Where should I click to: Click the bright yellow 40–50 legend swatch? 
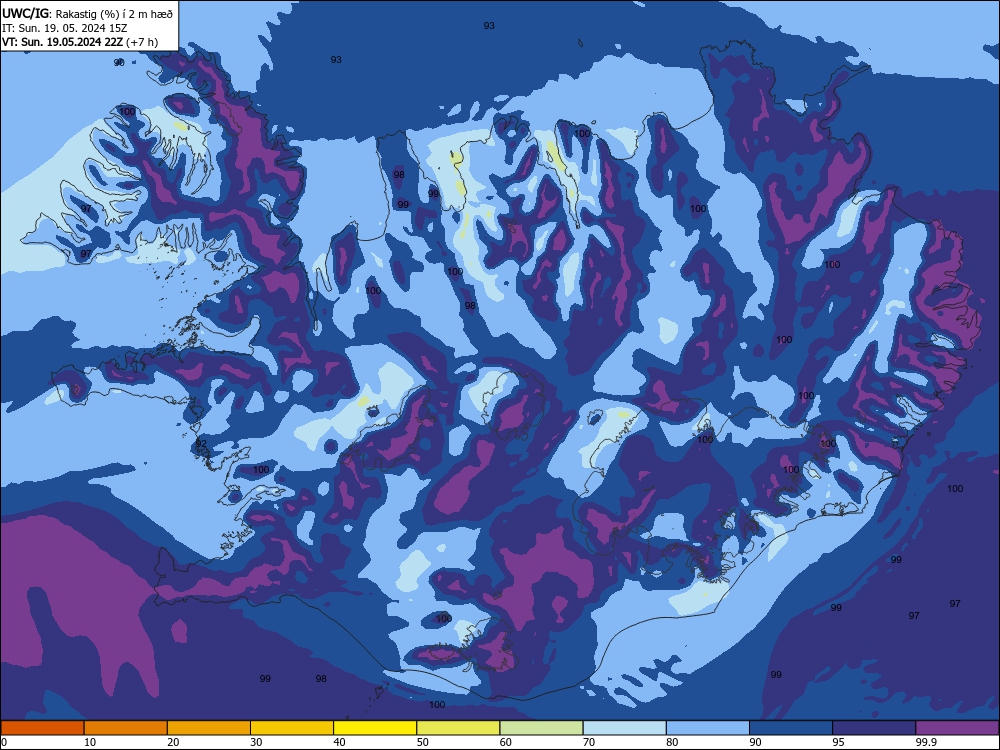(375, 728)
